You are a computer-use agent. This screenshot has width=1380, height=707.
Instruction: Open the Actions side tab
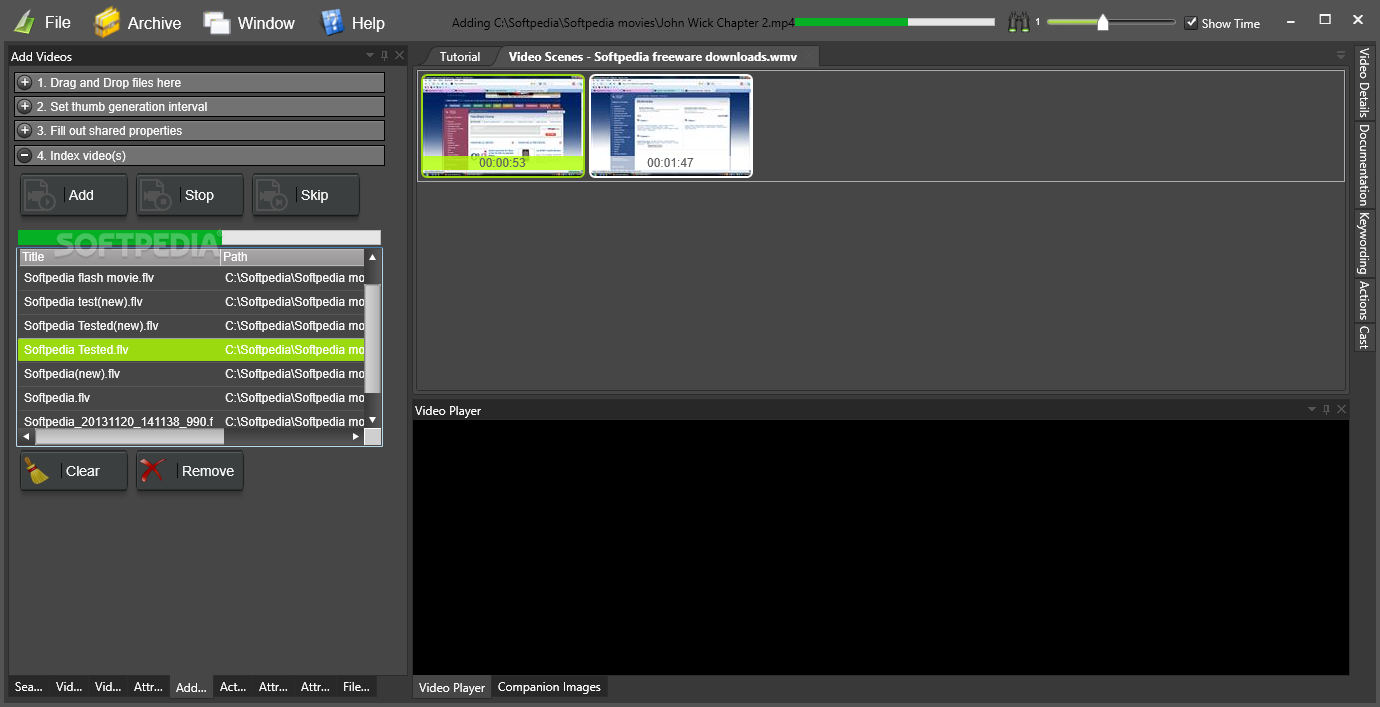[1364, 300]
